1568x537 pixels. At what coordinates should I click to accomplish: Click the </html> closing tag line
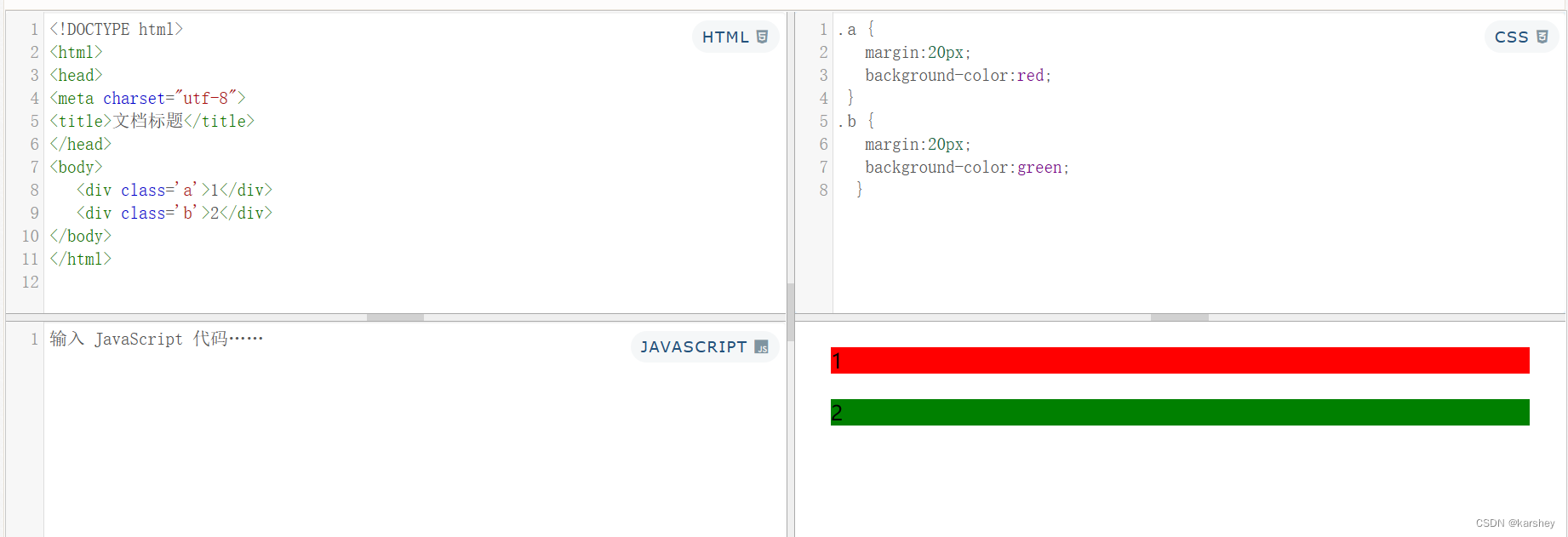tap(80, 259)
